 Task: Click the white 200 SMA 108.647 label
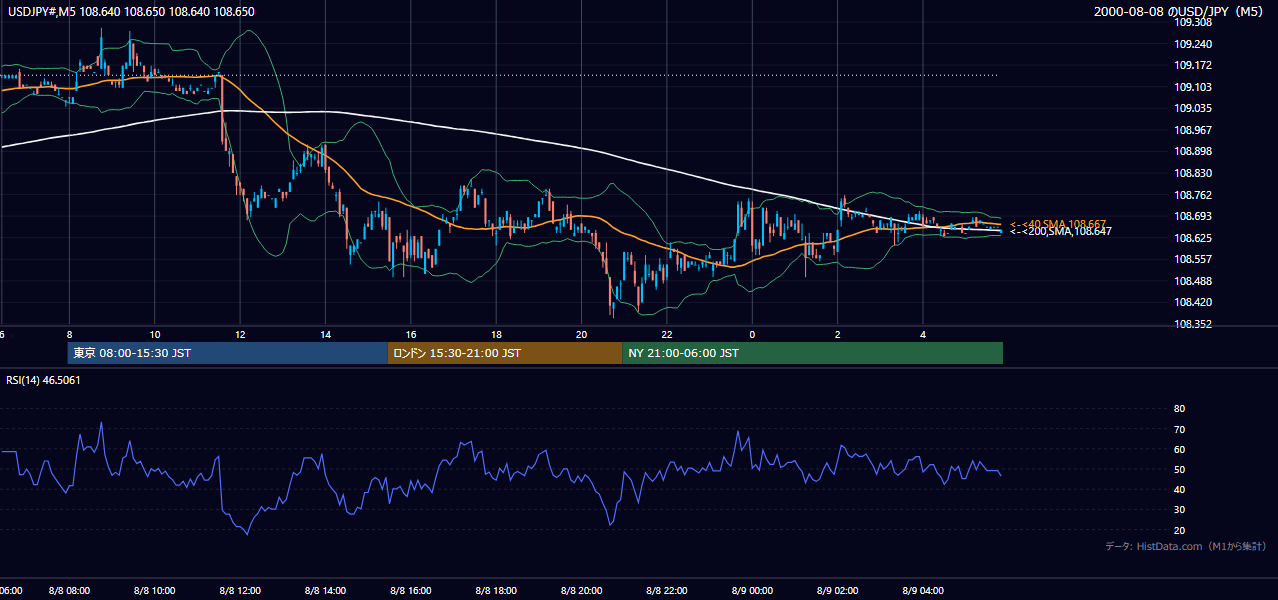coord(1060,231)
